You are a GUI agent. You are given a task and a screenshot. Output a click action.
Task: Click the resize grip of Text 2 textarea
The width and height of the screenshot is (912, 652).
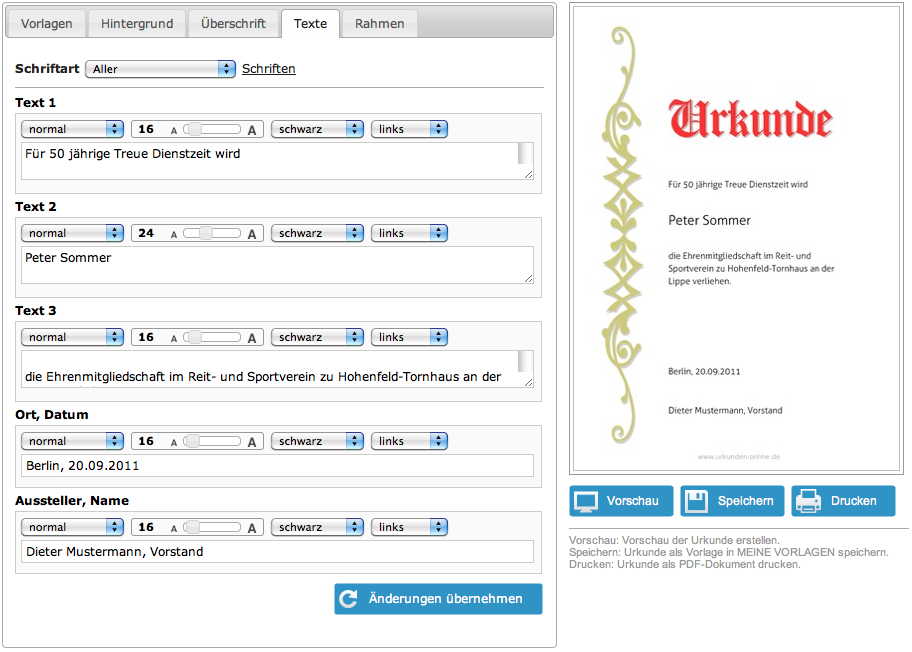(x=528, y=279)
